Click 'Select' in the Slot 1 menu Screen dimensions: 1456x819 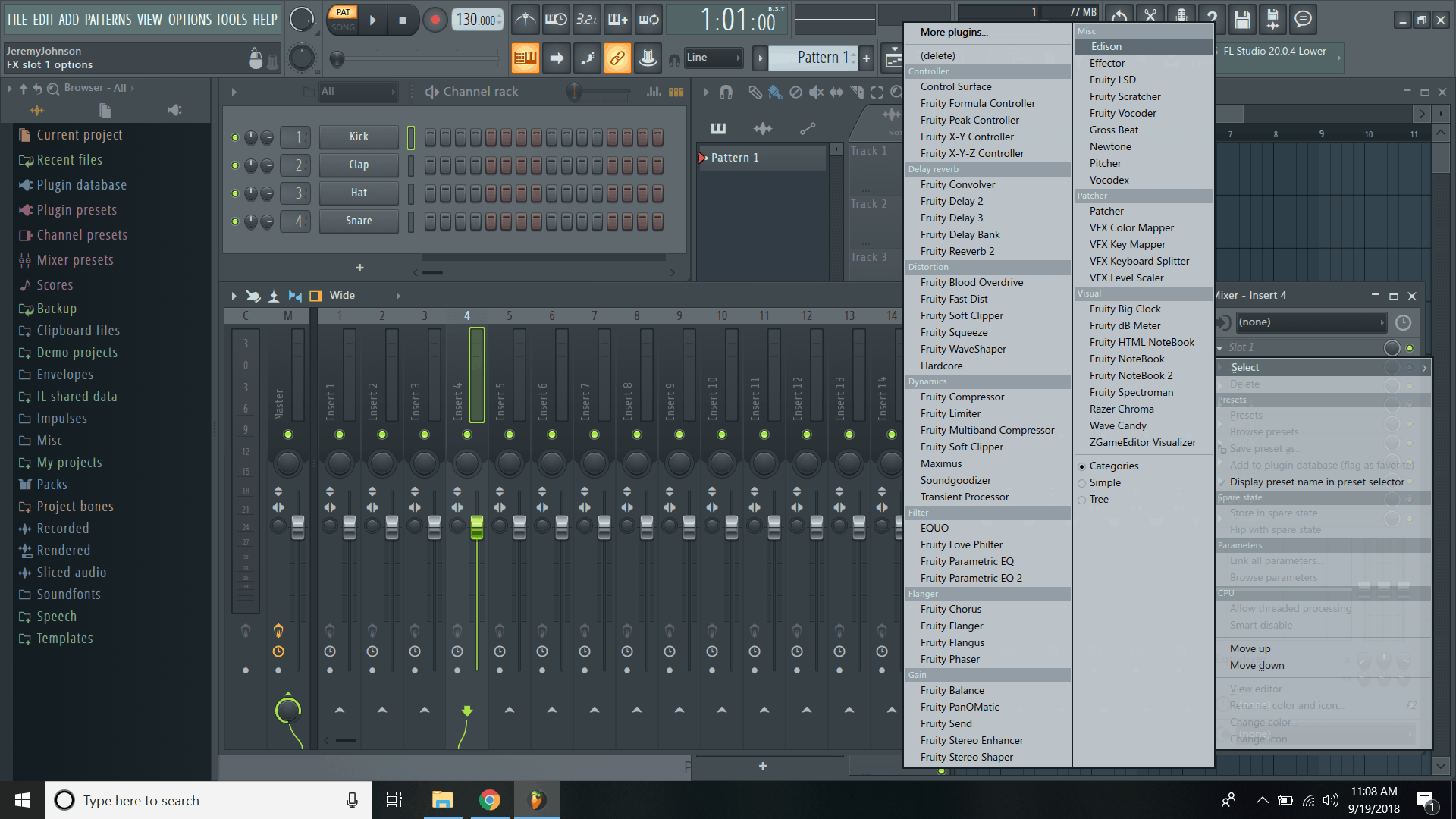click(1244, 367)
